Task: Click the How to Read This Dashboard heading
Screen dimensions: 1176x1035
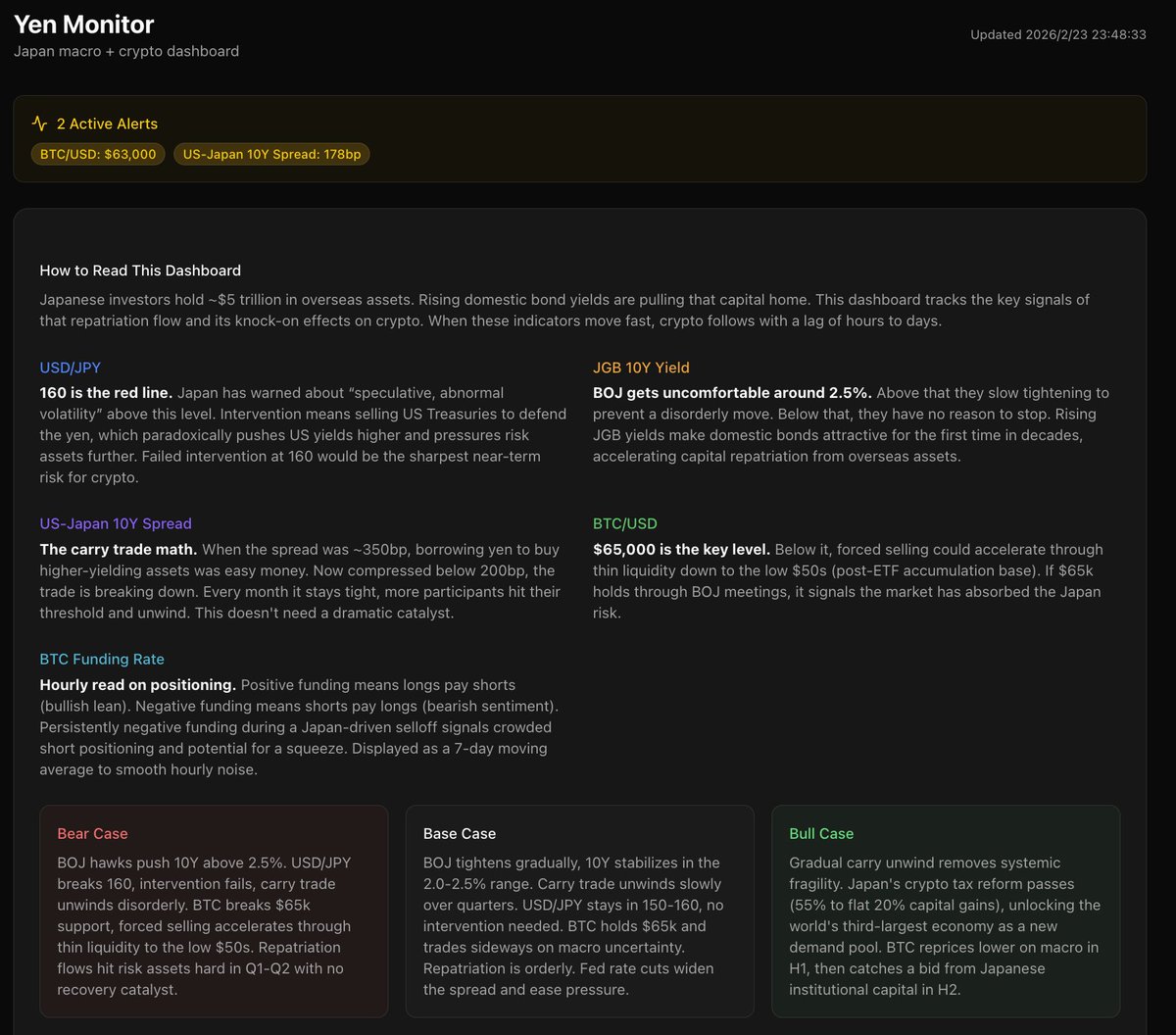Action: pos(140,271)
